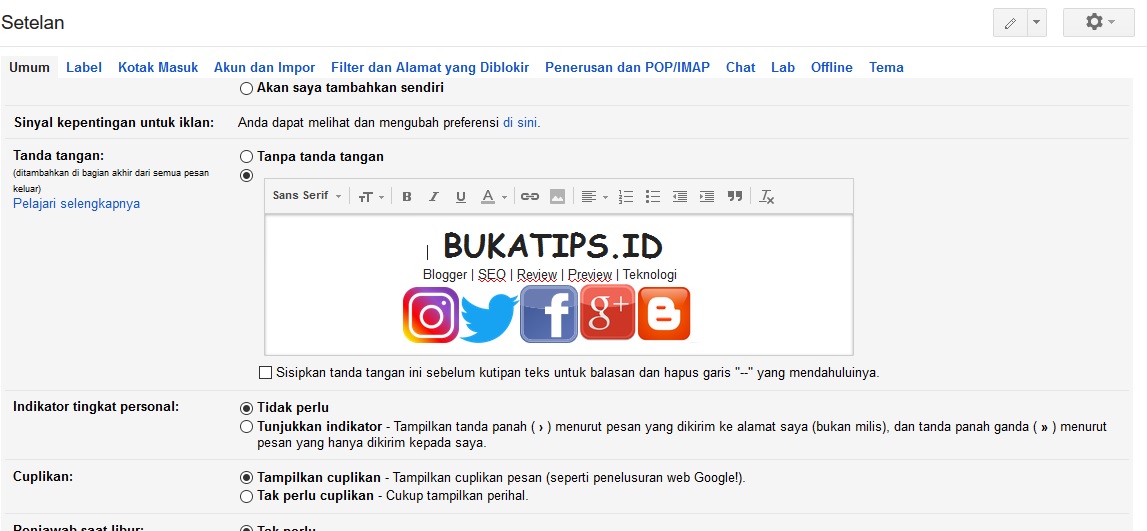Go to Filter dan Alamat yang Diblokir
This screenshot has width=1147, height=531.
click(430, 67)
